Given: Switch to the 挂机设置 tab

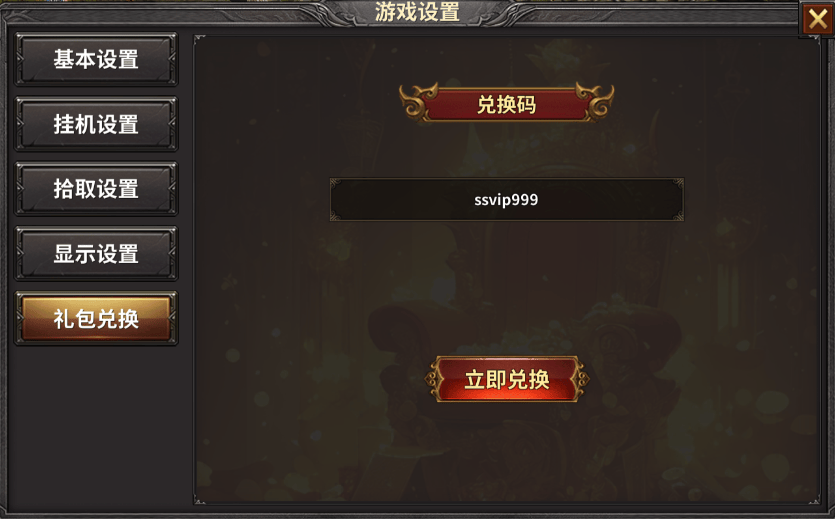Looking at the screenshot, I should 96,124.
